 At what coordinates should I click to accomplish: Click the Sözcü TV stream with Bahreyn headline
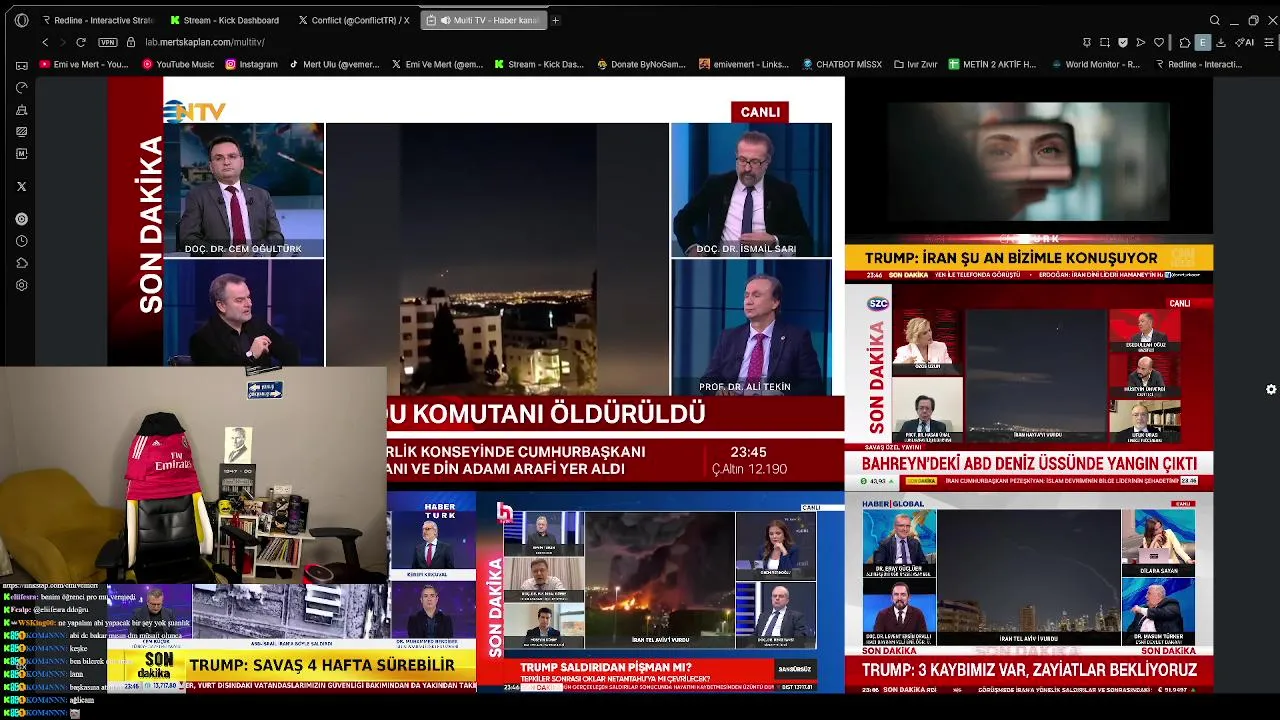1029,387
